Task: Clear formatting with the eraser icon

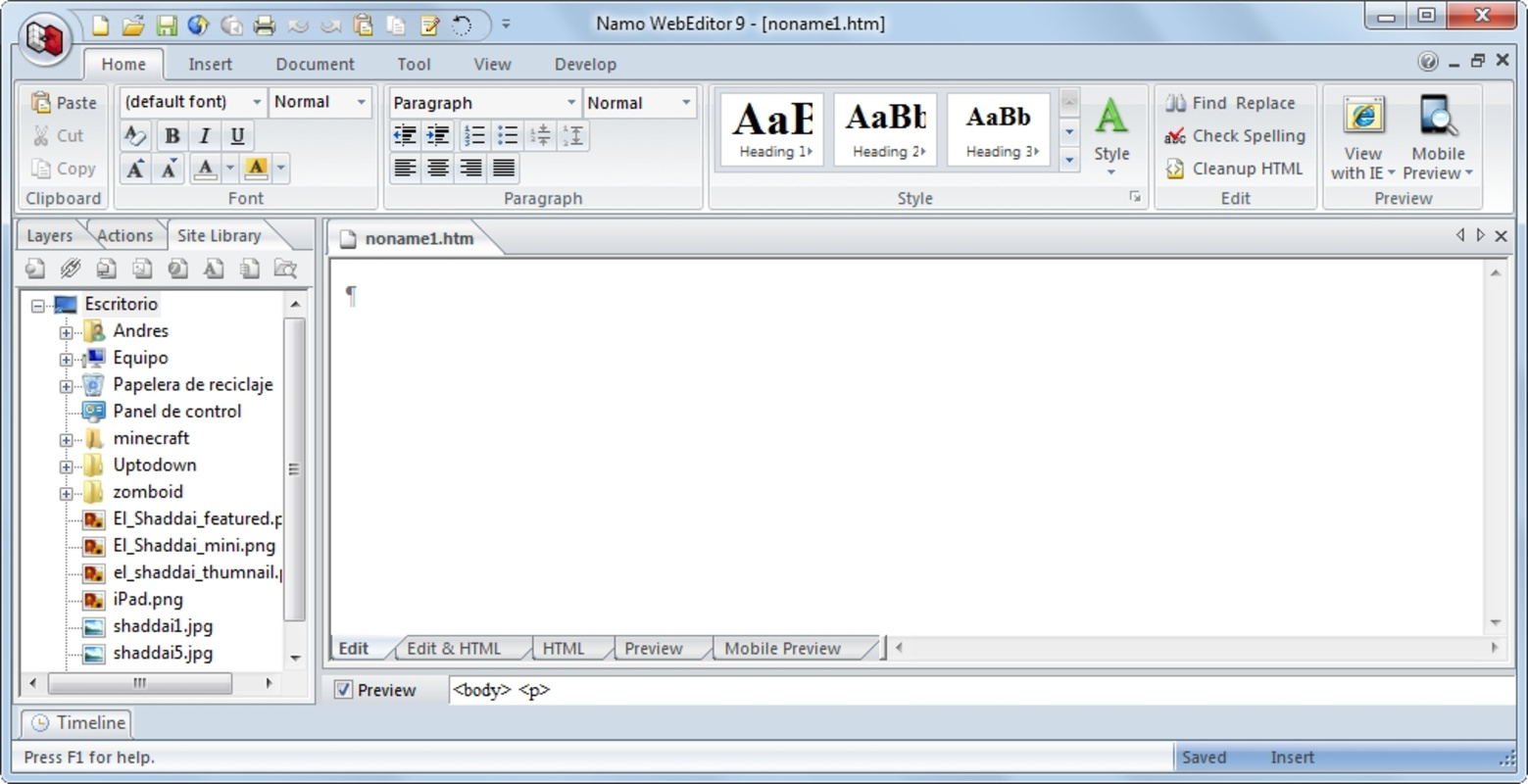Action: (135, 135)
